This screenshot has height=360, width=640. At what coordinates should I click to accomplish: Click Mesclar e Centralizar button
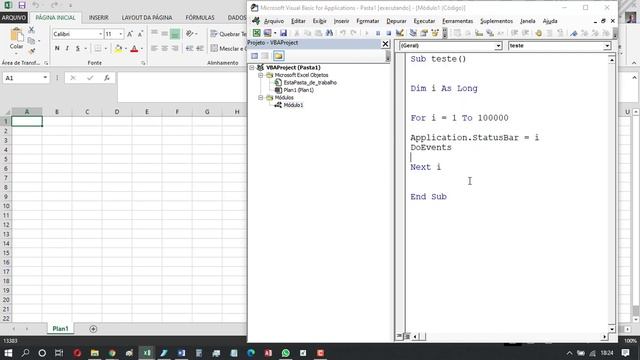228,49
